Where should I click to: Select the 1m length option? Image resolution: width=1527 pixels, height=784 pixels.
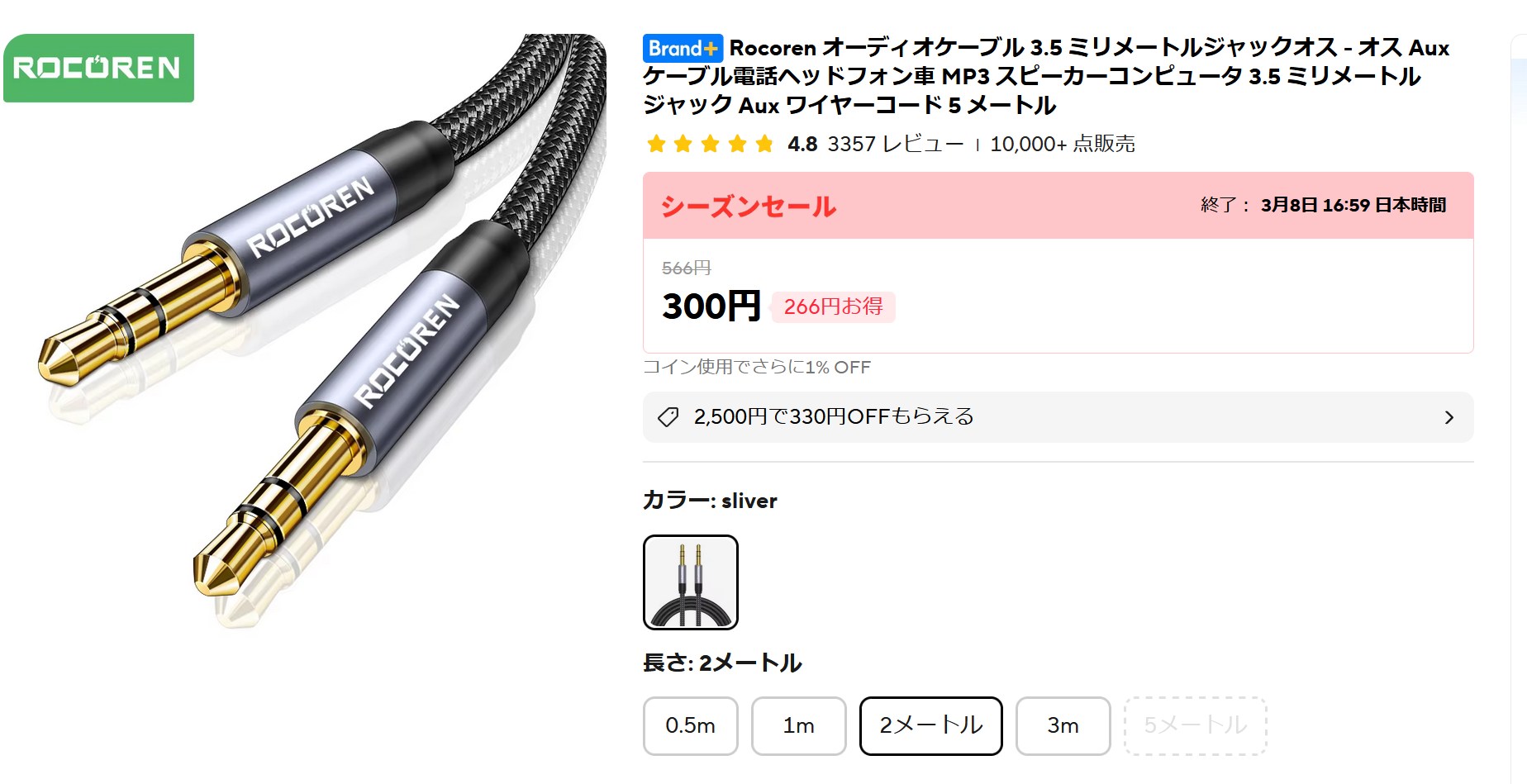(x=798, y=725)
